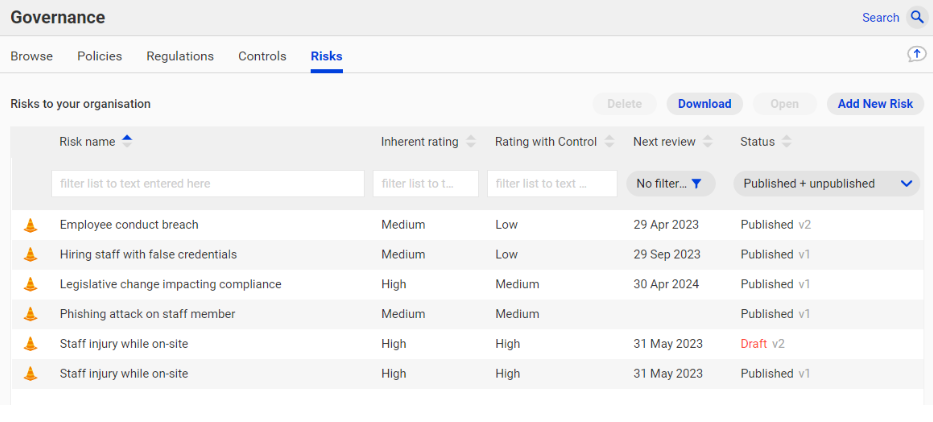Screen dimensions: 933x422
Task: Select the Draft Staff injury row
Action: point(467,344)
